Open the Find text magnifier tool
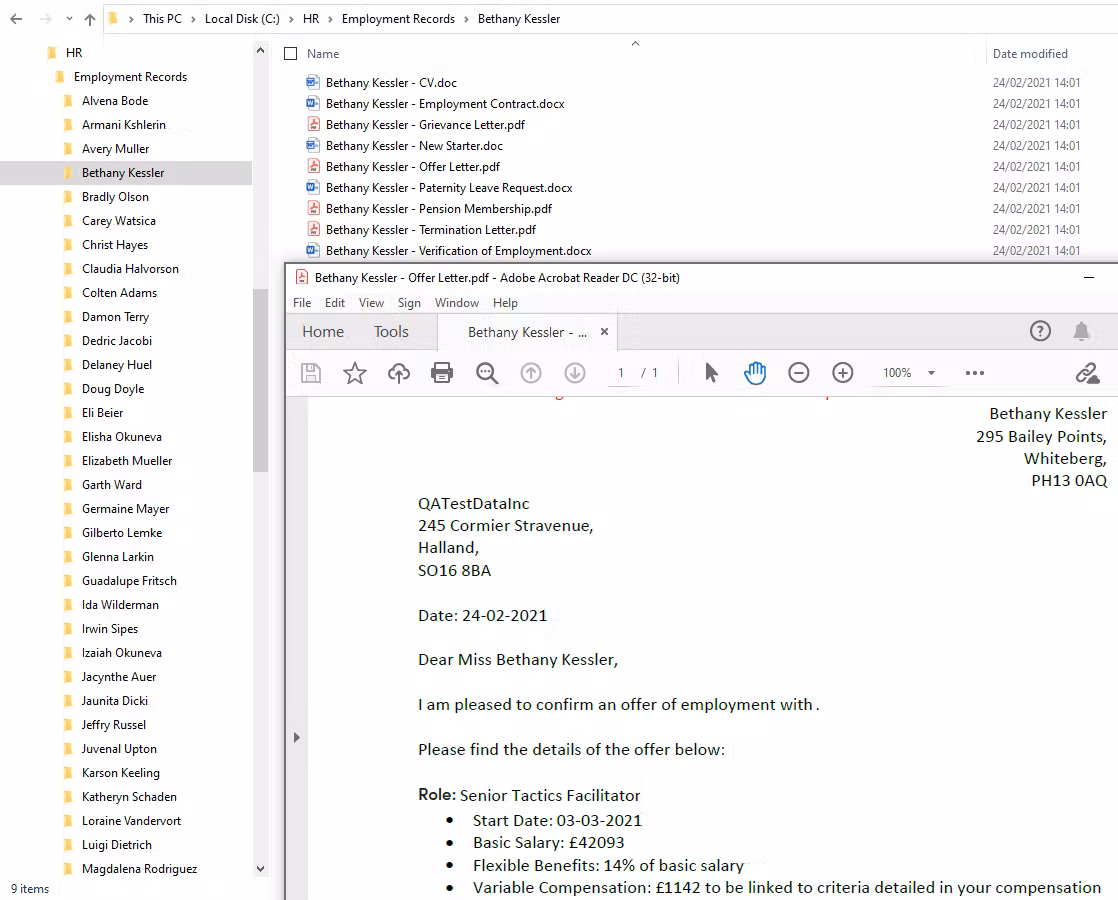Image resolution: width=1118 pixels, height=900 pixels. pos(487,373)
